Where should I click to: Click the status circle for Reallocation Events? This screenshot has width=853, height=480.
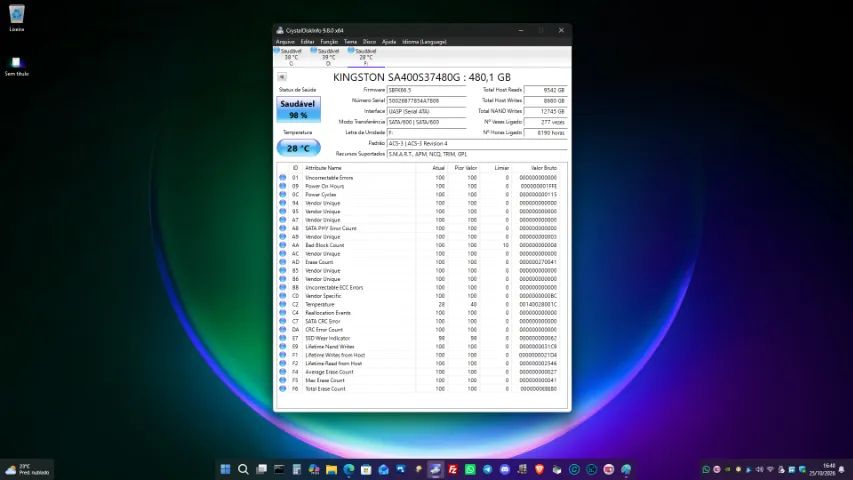coord(282,312)
